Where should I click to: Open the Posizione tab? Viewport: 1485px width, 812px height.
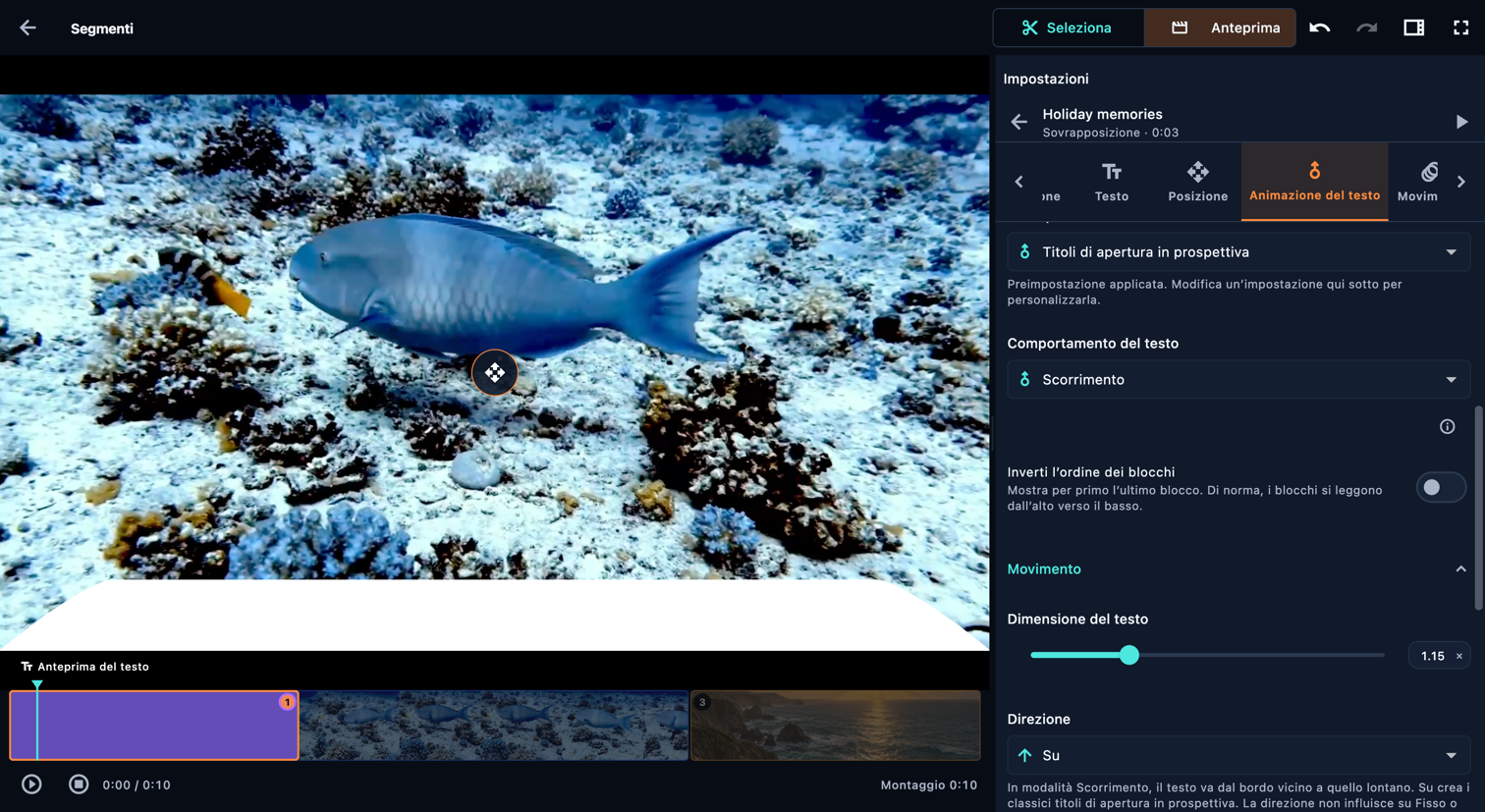1197,183
